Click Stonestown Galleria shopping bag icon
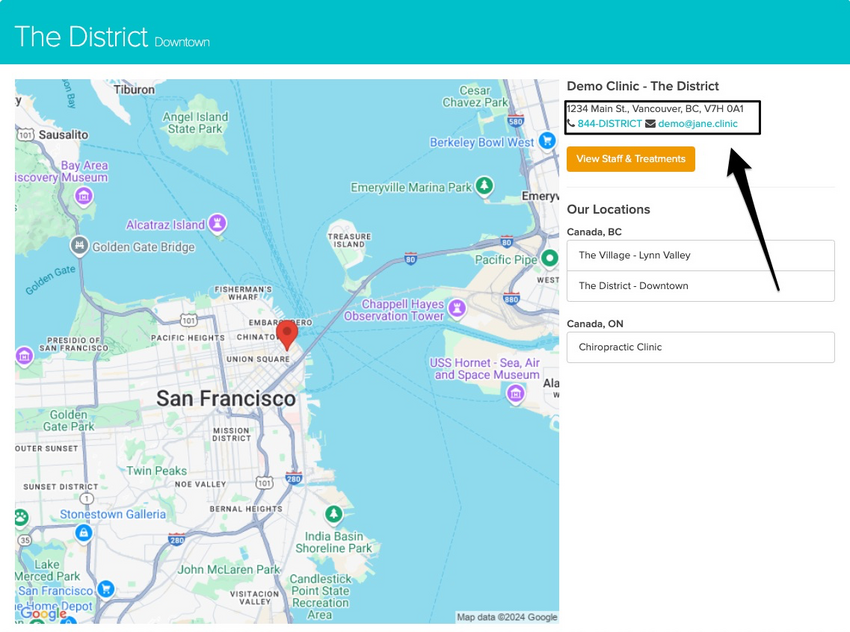Image resolution: width=850 pixels, height=632 pixels. pos(83,532)
